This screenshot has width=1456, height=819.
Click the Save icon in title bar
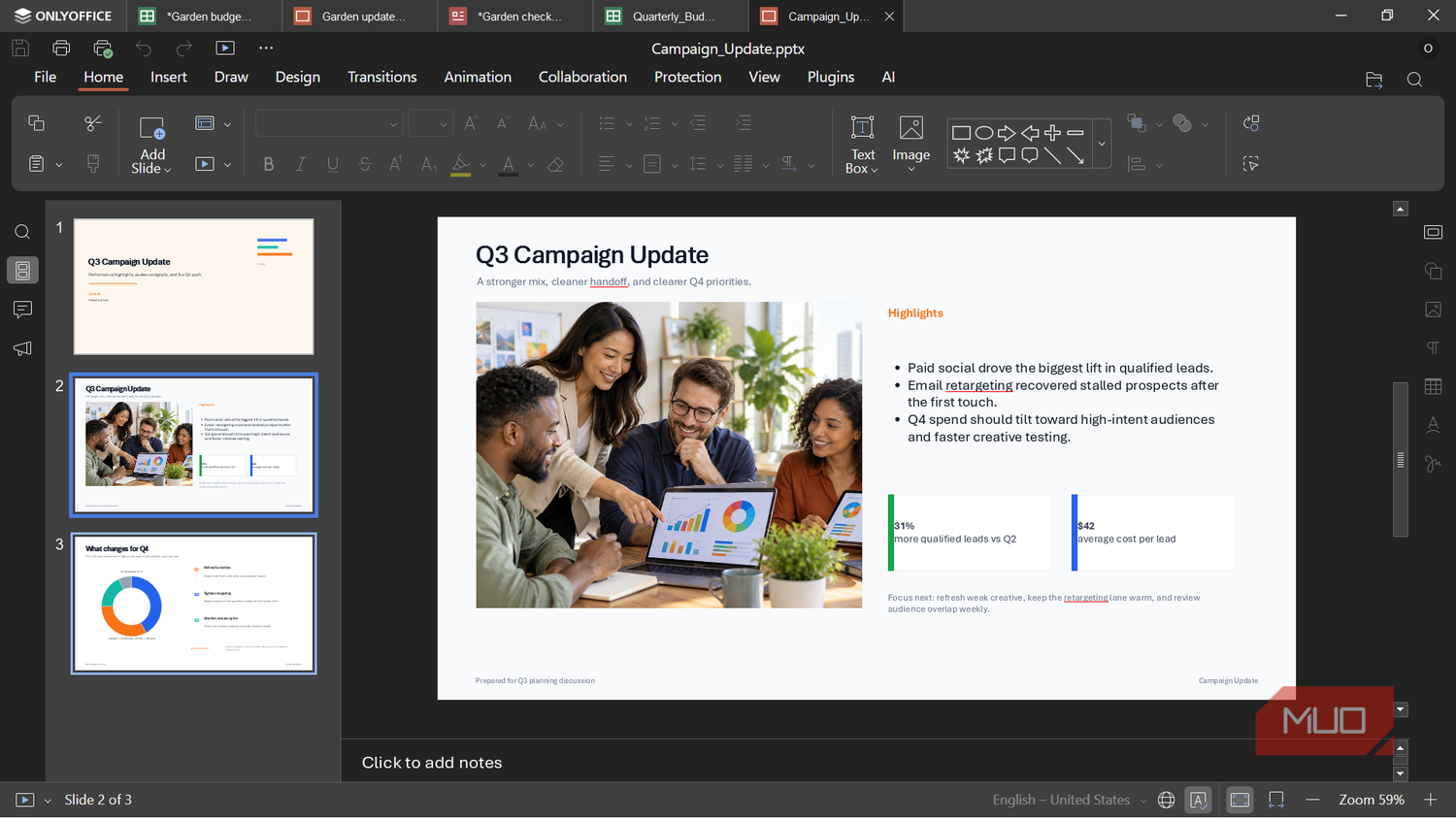click(20, 48)
